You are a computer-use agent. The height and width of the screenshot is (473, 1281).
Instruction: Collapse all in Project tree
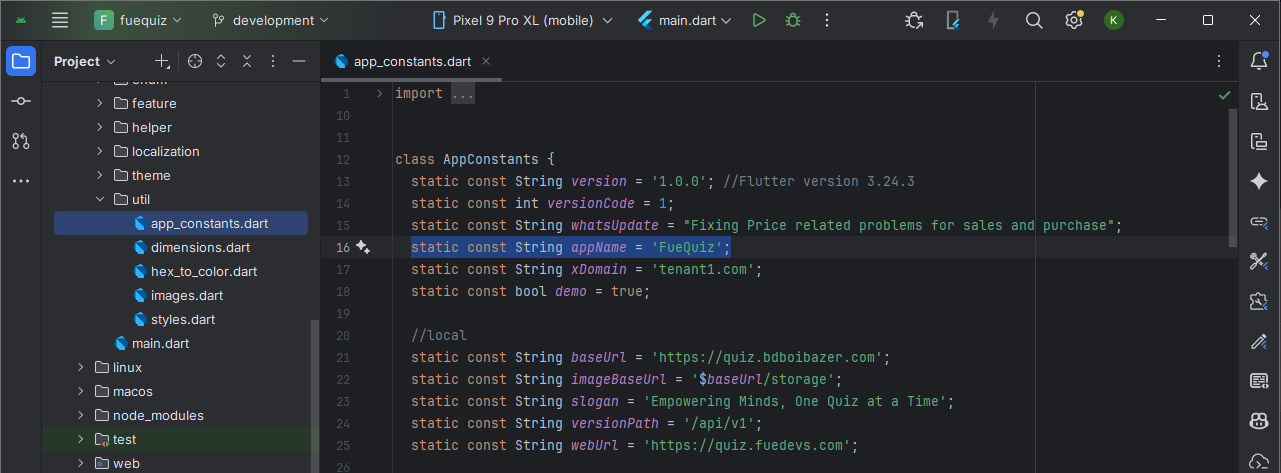pos(247,61)
